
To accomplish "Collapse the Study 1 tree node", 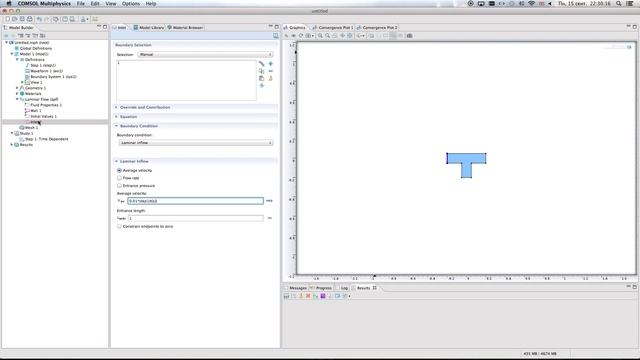I will [12, 133].
